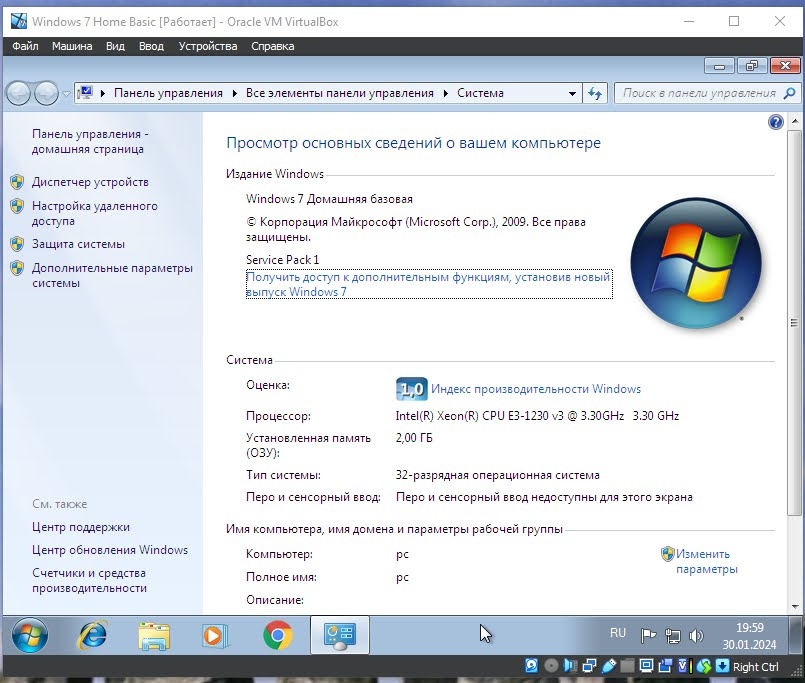This screenshot has height=683, width=805.
Task: Click the 1,0 performance score badge
Action: (x=411, y=389)
